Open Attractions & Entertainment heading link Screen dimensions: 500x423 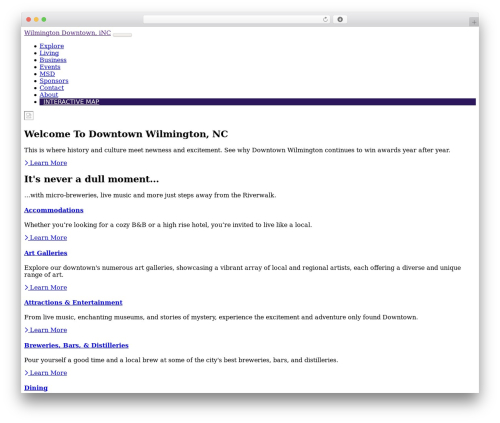[x=73, y=302]
